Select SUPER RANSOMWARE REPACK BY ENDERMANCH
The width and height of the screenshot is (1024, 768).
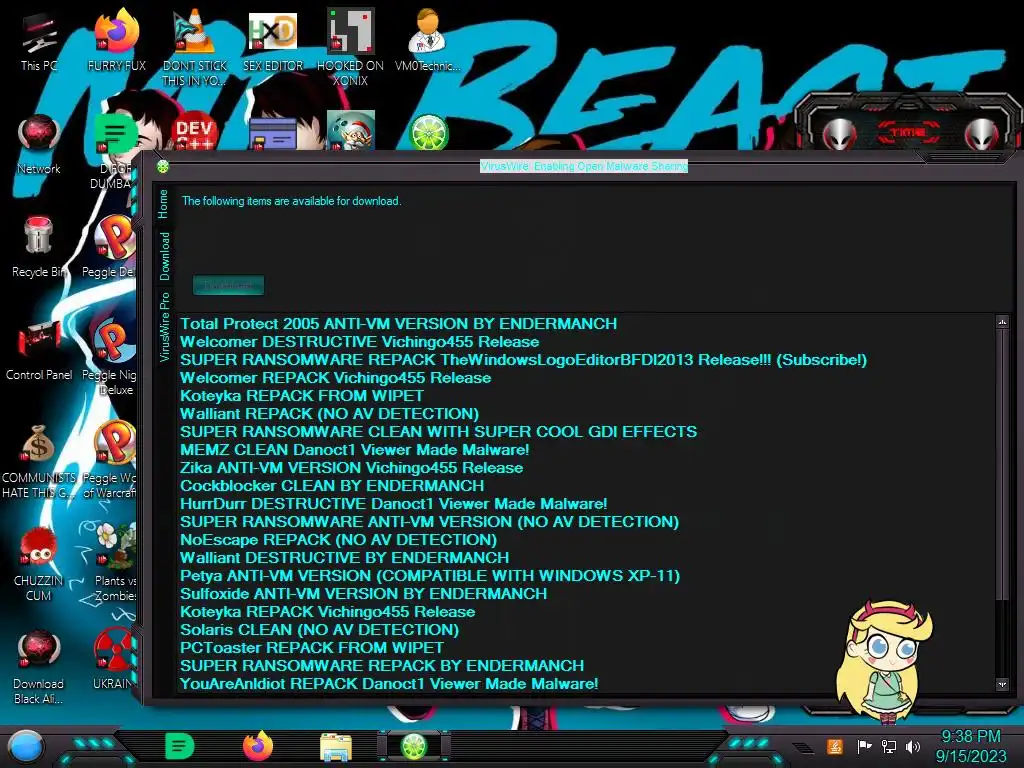(x=381, y=666)
